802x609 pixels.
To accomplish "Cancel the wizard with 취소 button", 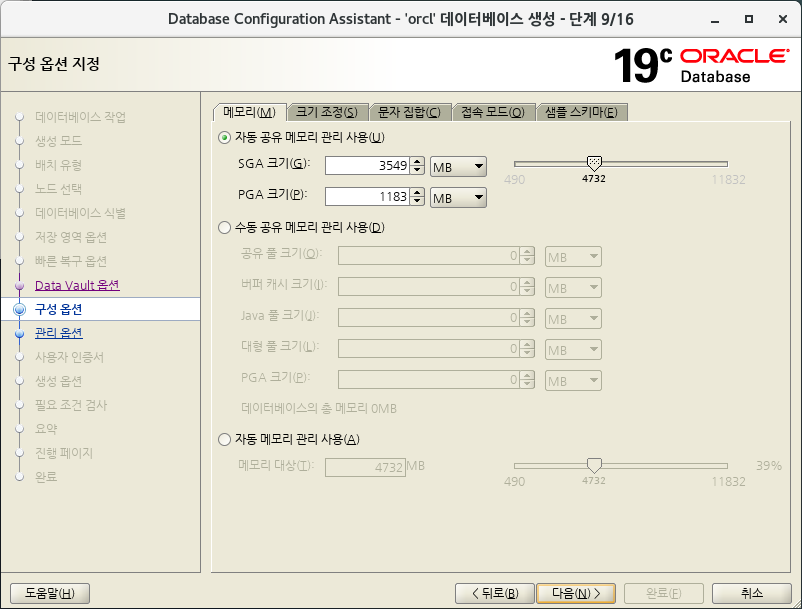I will coord(752,593).
